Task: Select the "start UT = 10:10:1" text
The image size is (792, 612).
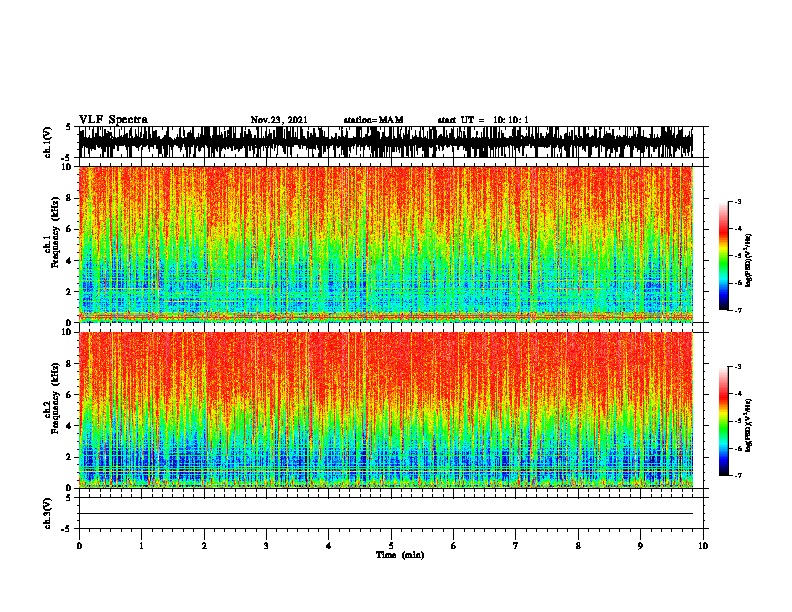Action: [x=483, y=120]
